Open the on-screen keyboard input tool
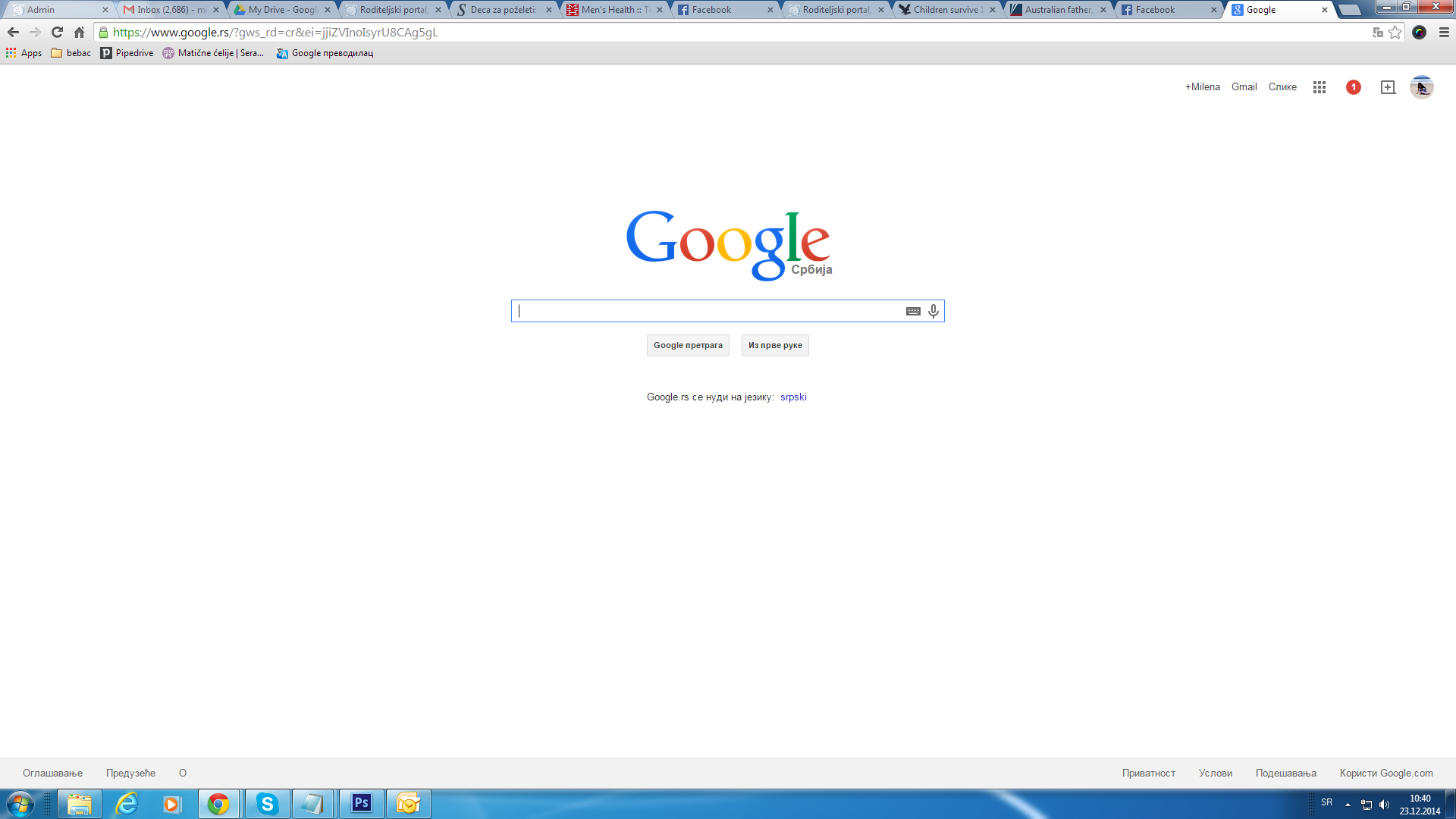Viewport: 1456px width, 819px height. (x=913, y=311)
